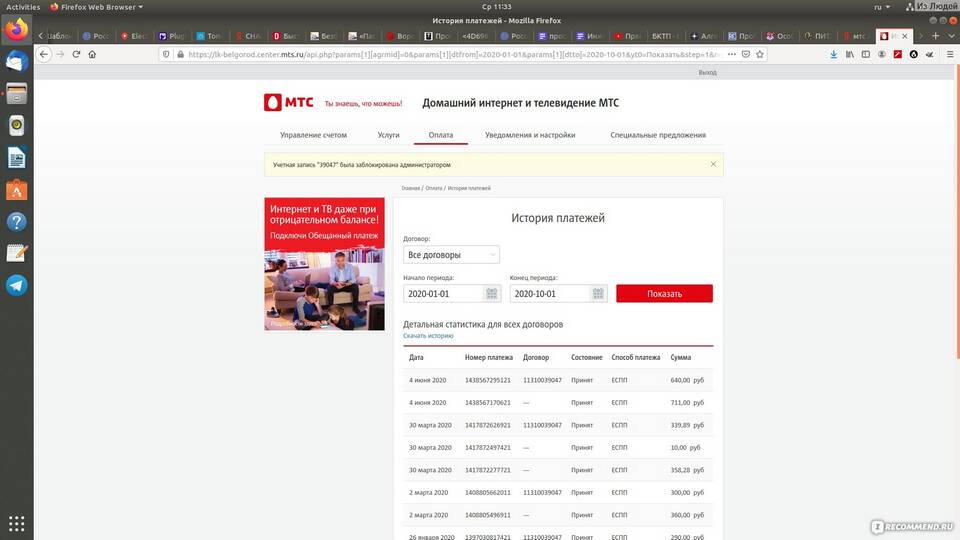
Task: Expand the Все договоры dropdown
Action: (451, 255)
